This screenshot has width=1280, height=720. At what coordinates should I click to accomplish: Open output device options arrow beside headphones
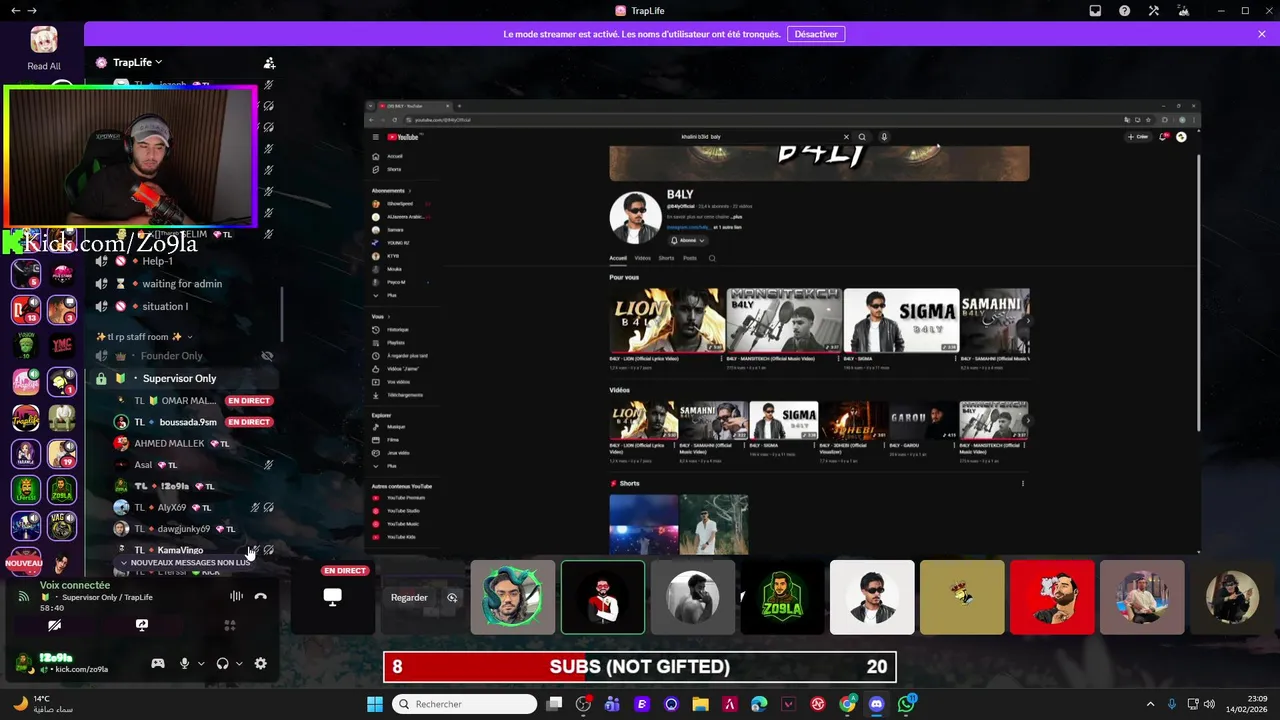(239, 663)
